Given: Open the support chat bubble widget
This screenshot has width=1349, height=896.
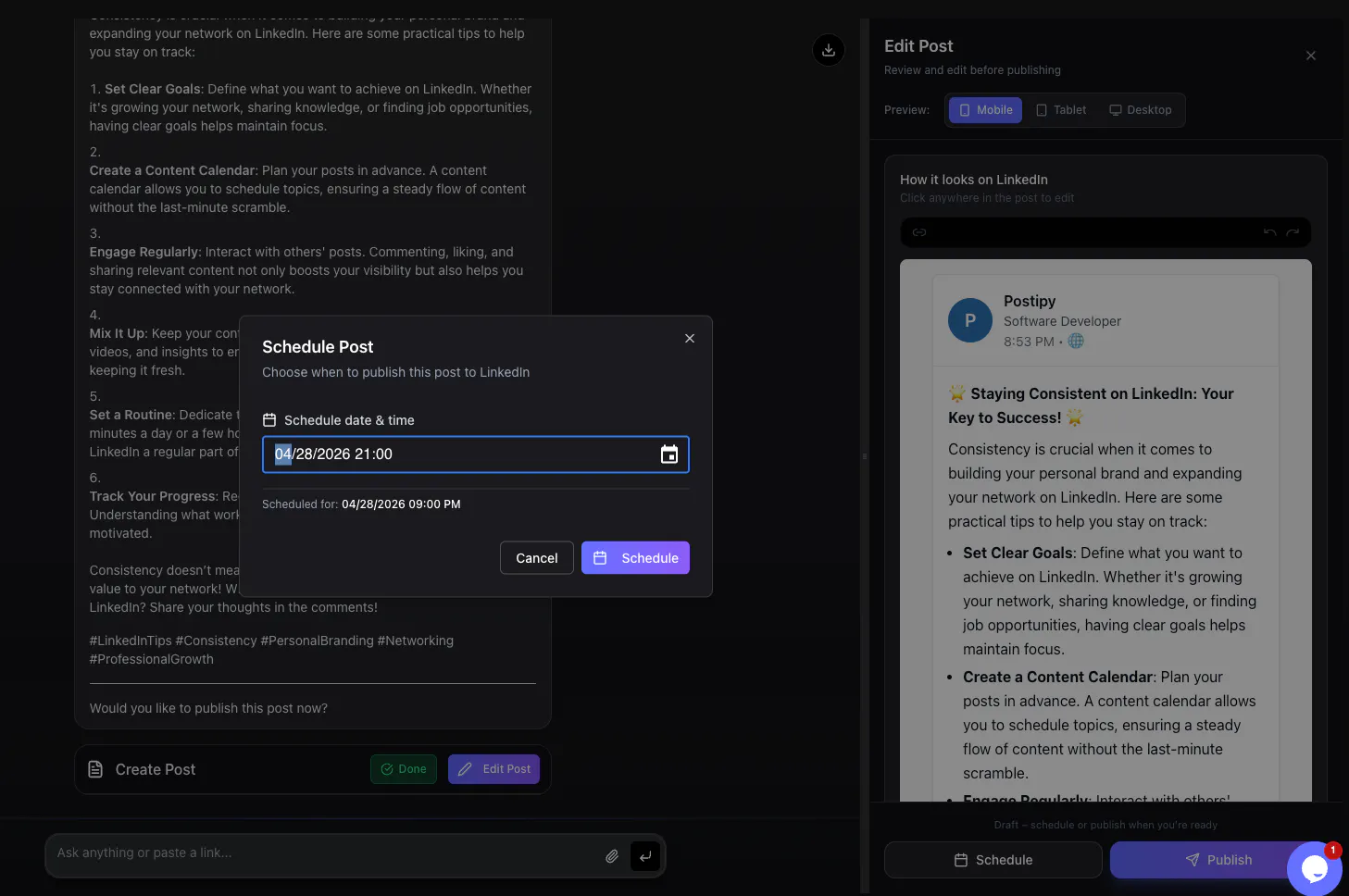Looking at the screenshot, I should (x=1315, y=868).
